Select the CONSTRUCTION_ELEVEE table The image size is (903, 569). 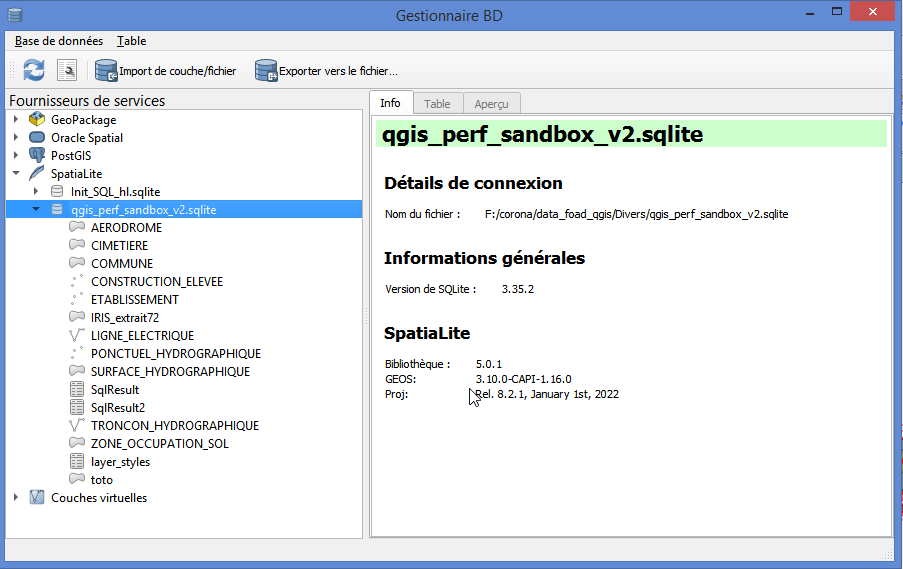coord(157,282)
